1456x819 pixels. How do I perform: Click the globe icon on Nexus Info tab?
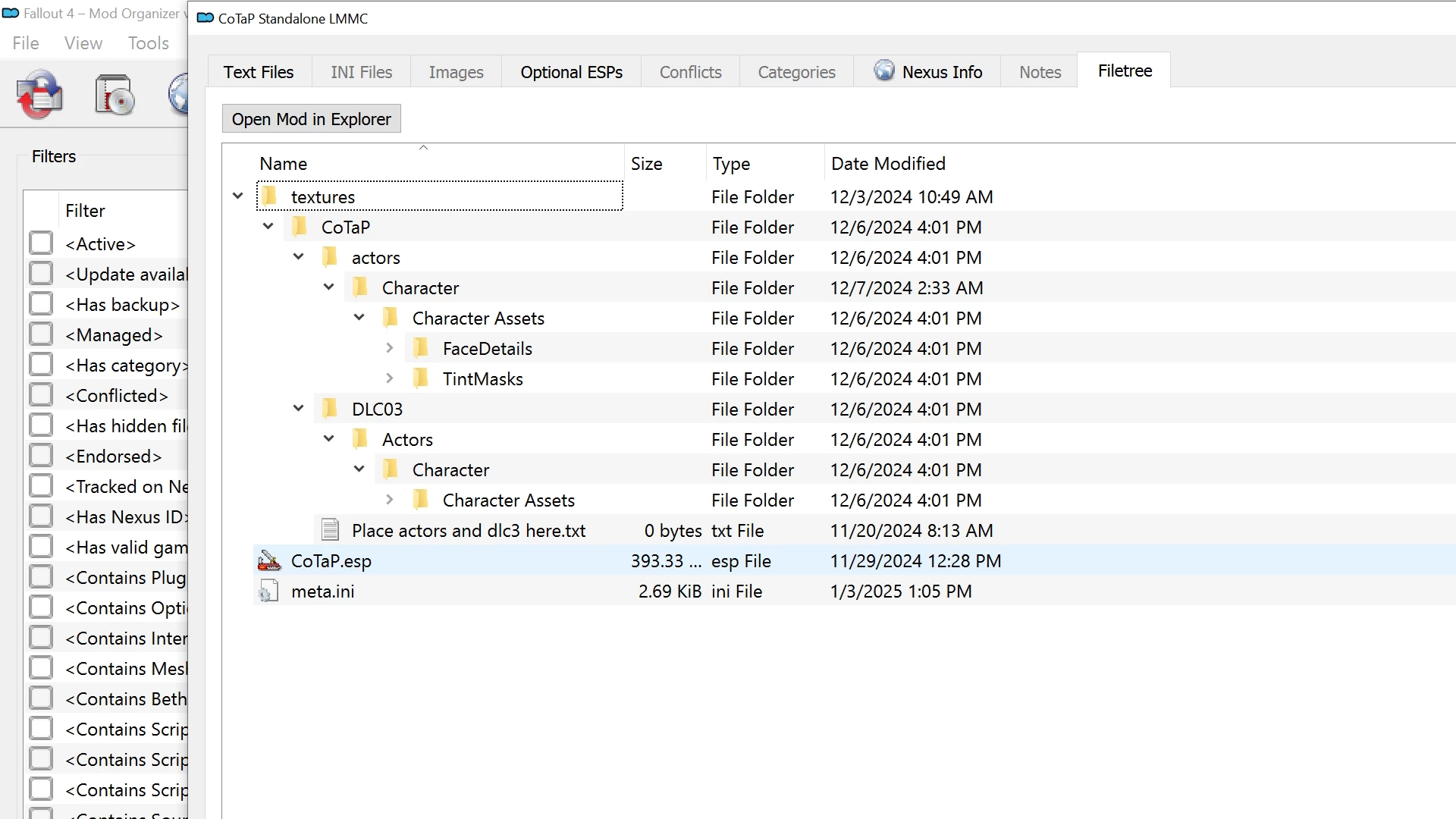point(883,71)
